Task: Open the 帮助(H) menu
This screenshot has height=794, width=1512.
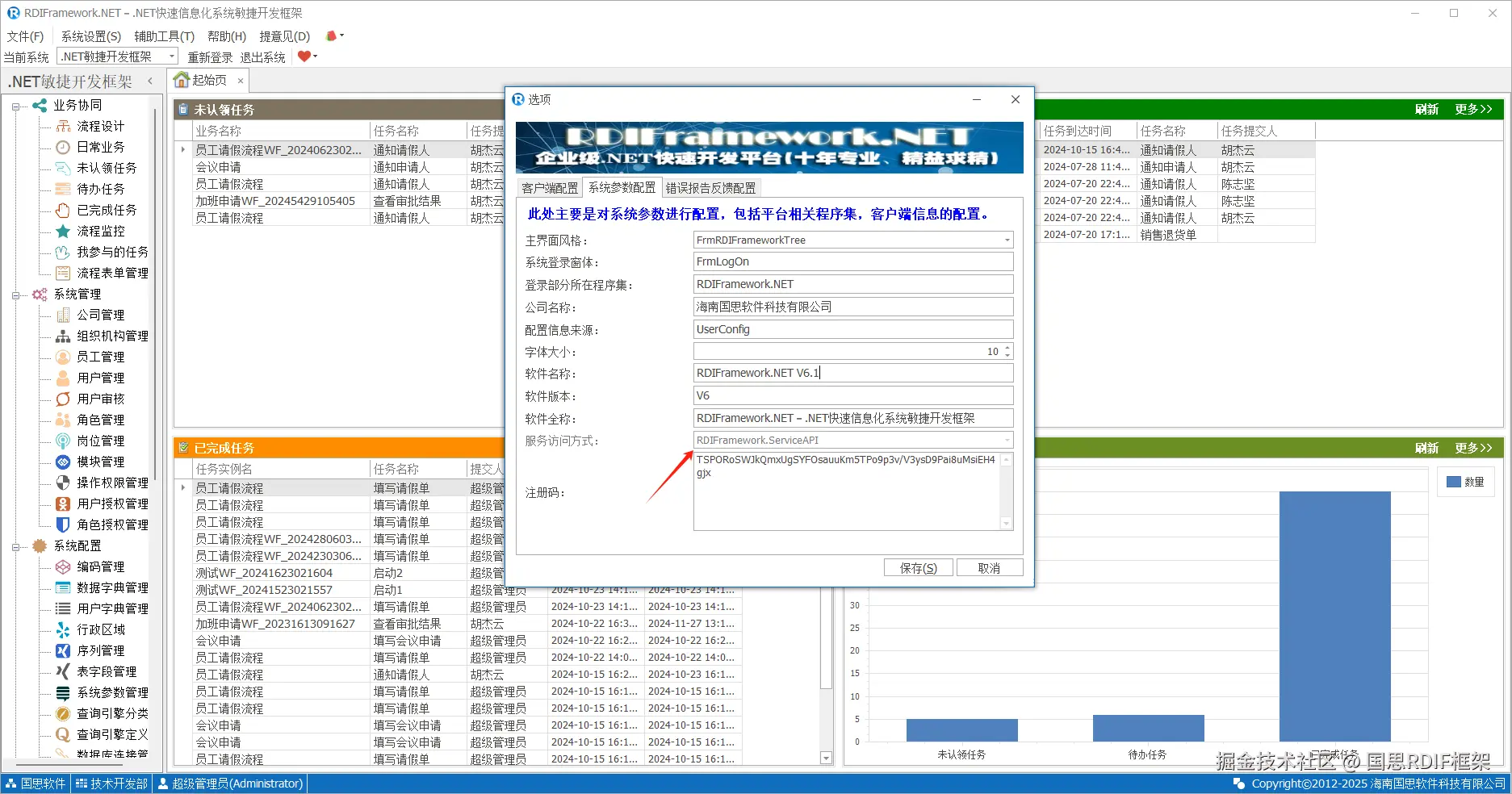Action: point(226,36)
